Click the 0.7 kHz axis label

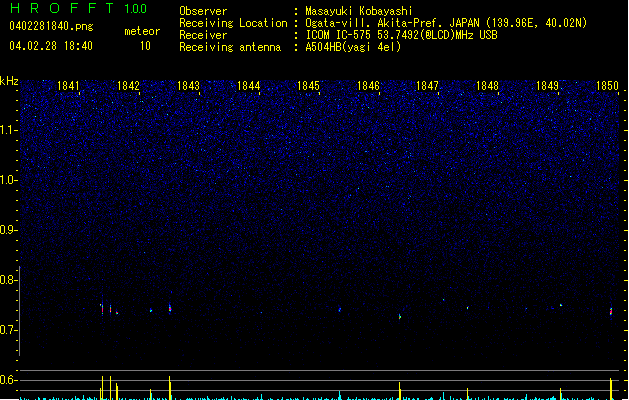pos(9,330)
